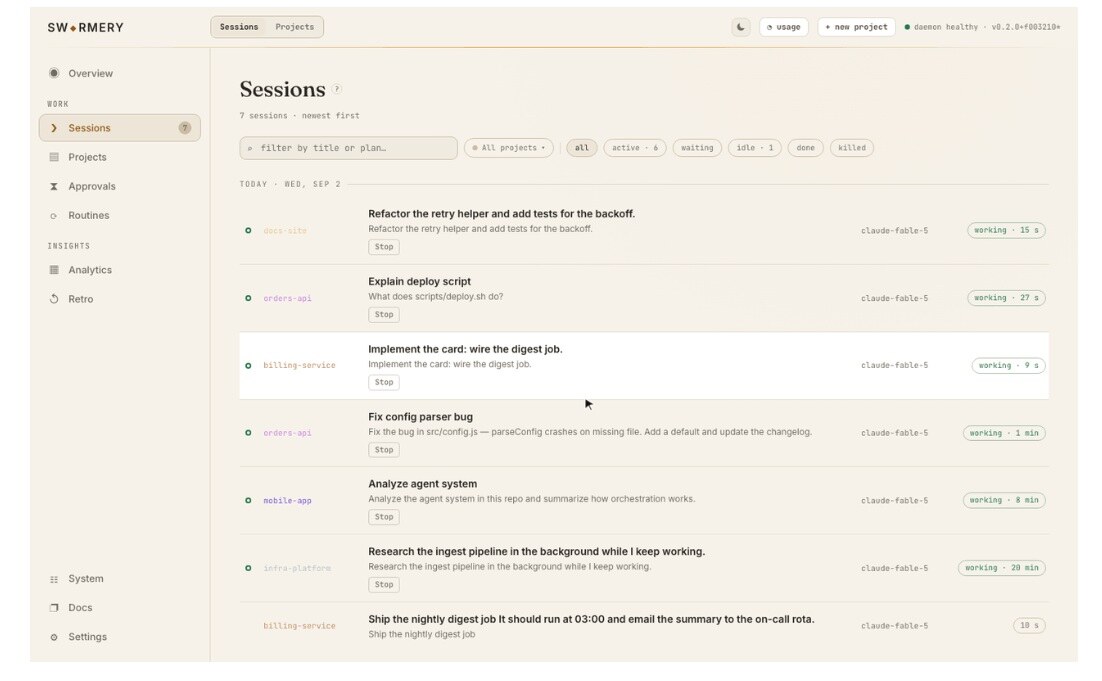
Task: Select the killed filter chip
Action: pyautogui.click(x=852, y=148)
